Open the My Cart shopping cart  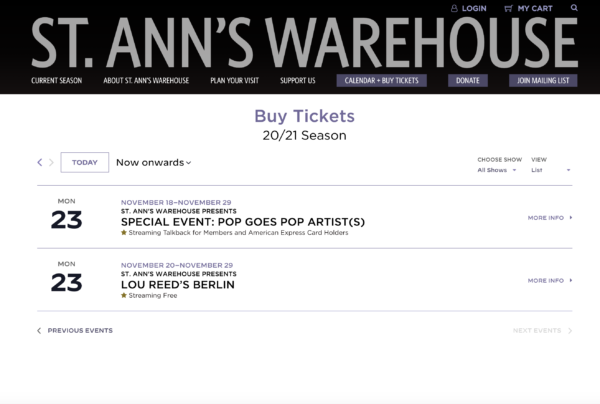[x=528, y=8]
